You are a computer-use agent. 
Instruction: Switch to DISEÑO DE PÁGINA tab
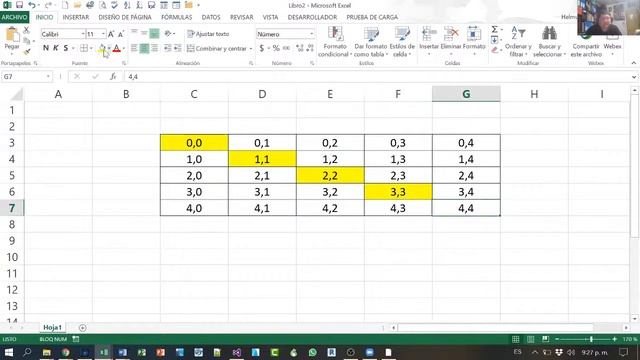125,17
